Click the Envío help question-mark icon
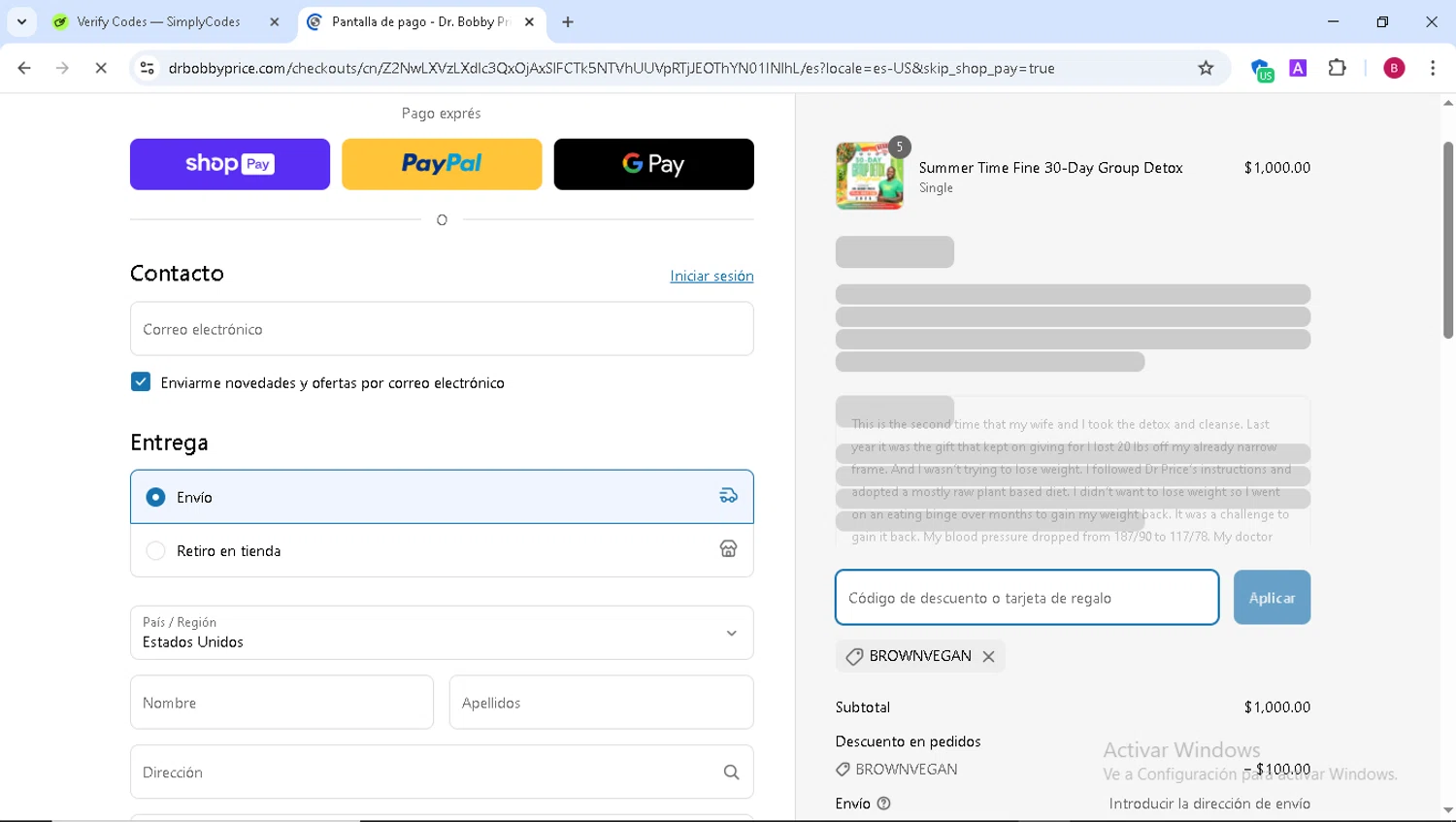The image size is (1456, 822). (x=883, y=804)
